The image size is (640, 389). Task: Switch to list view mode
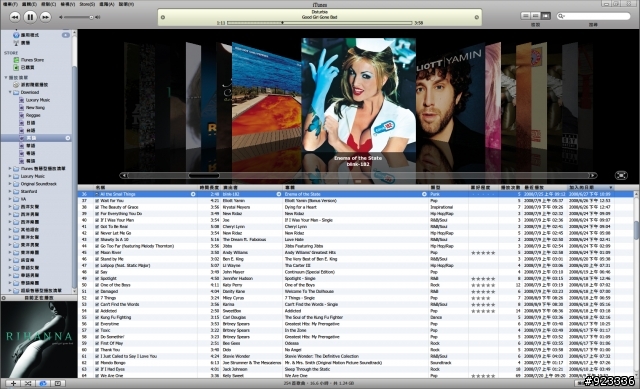(x=526, y=16)
